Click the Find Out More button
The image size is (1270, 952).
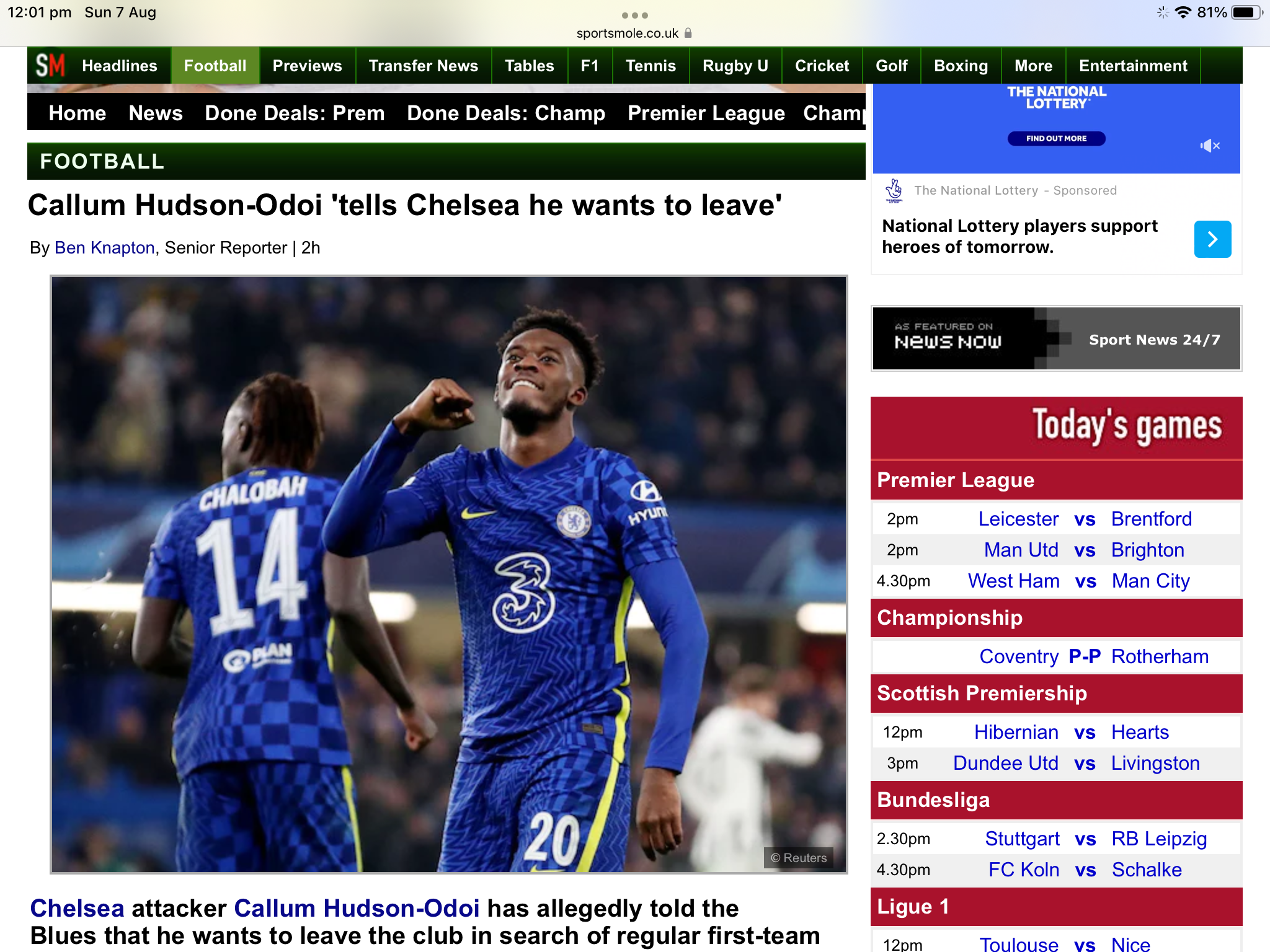pyautogui.click(x=1056, y=138)
